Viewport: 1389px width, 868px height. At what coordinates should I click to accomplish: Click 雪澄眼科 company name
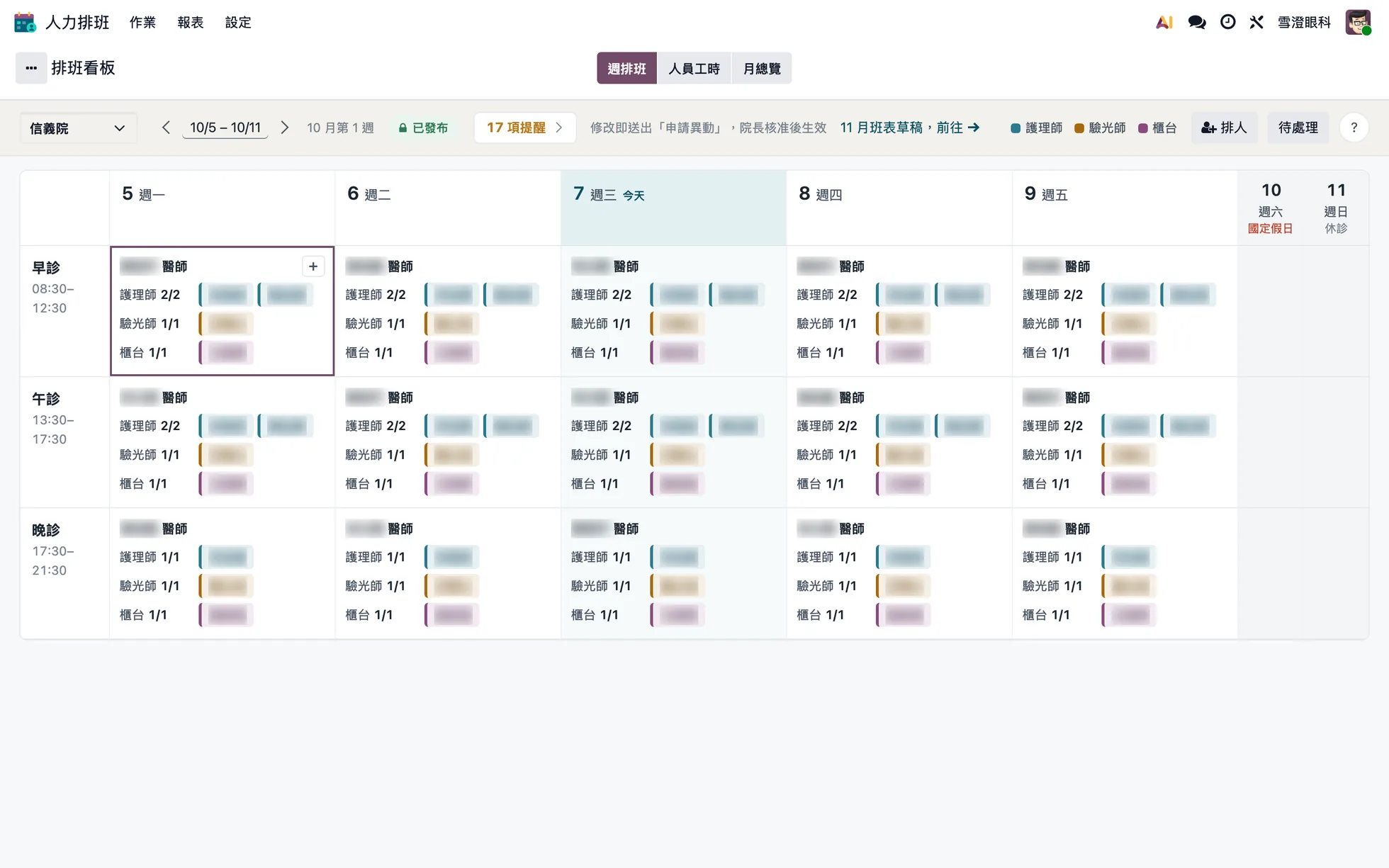[1304, 22]
